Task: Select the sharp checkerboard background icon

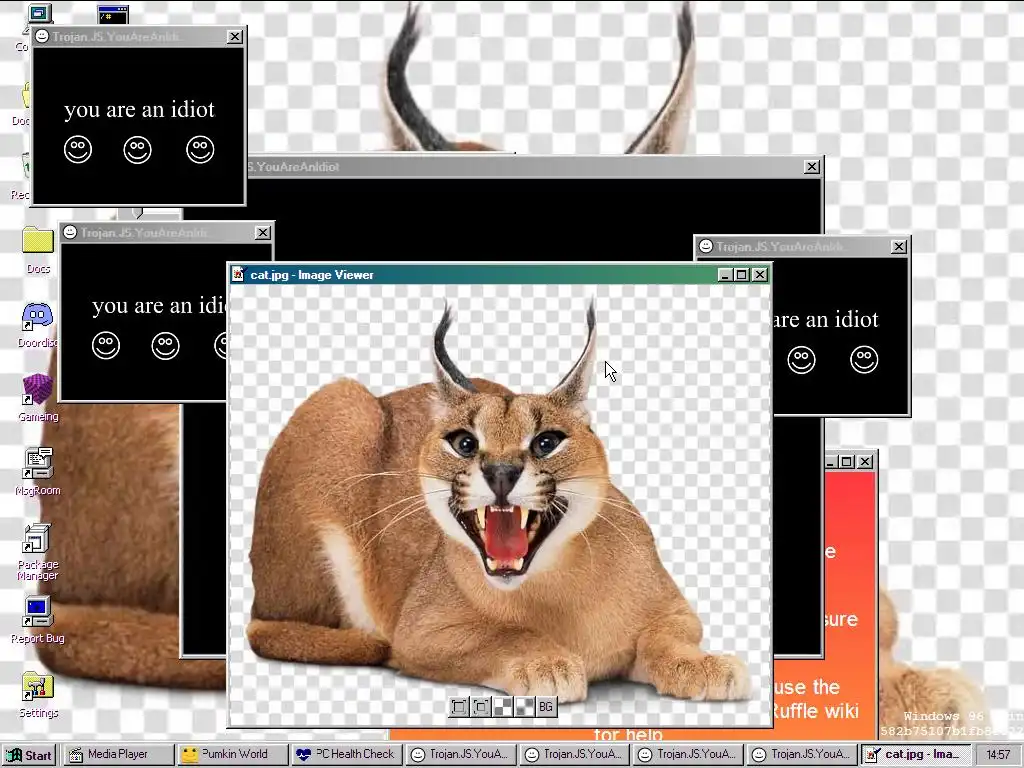Action: 503,707
